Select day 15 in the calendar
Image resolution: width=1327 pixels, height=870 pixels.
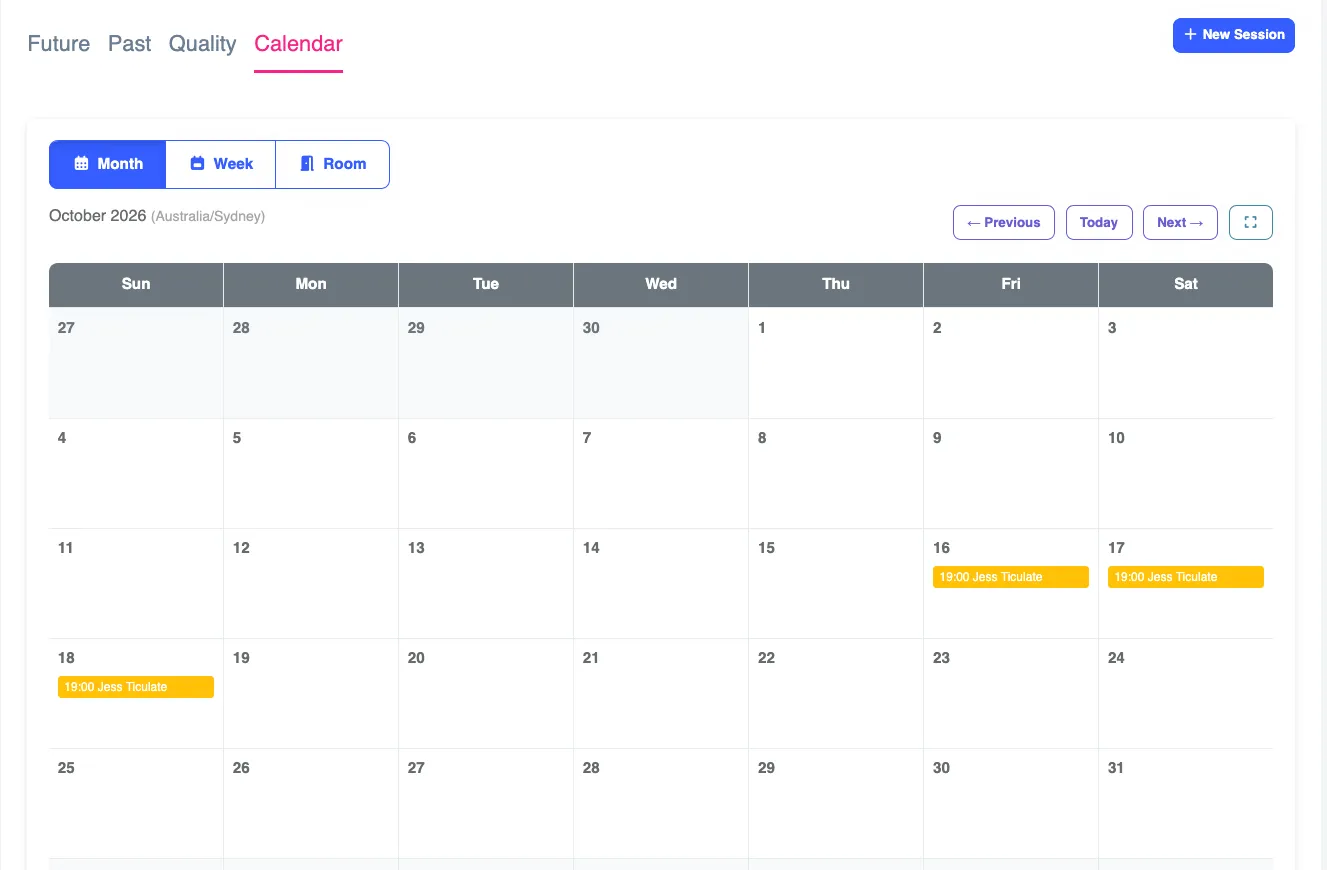point(836,583)
